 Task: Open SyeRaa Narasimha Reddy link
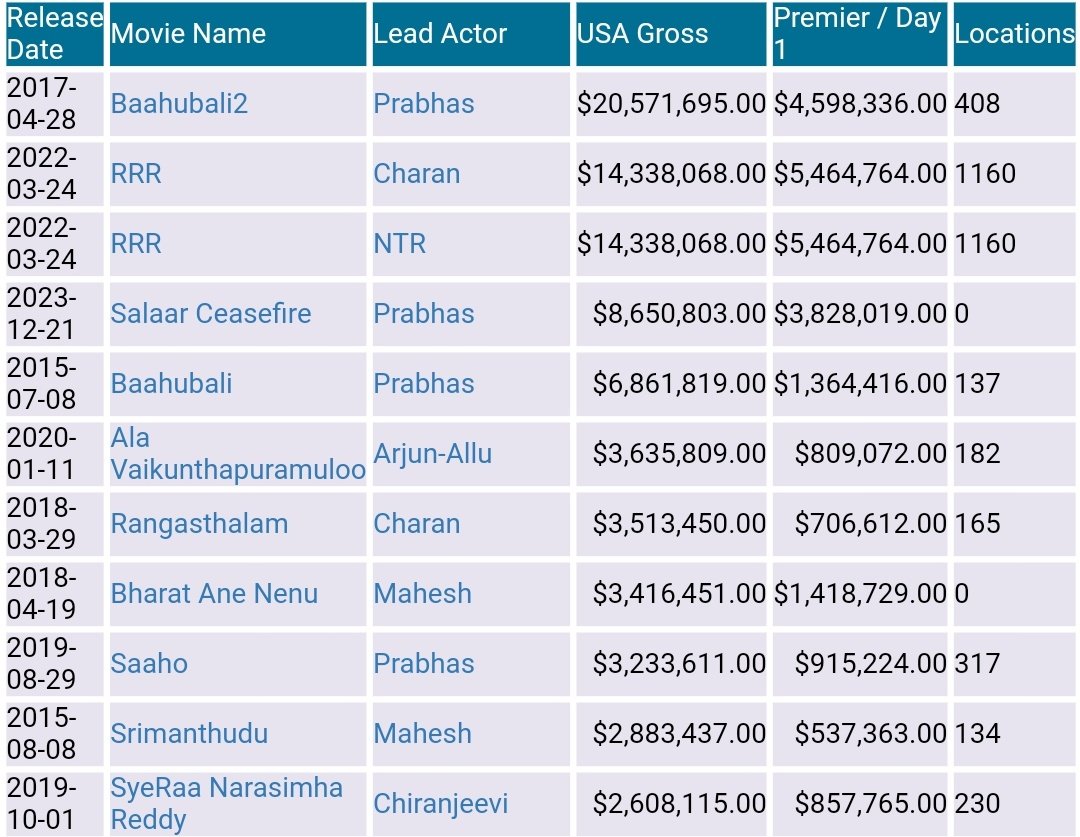(x=227, y=803)
